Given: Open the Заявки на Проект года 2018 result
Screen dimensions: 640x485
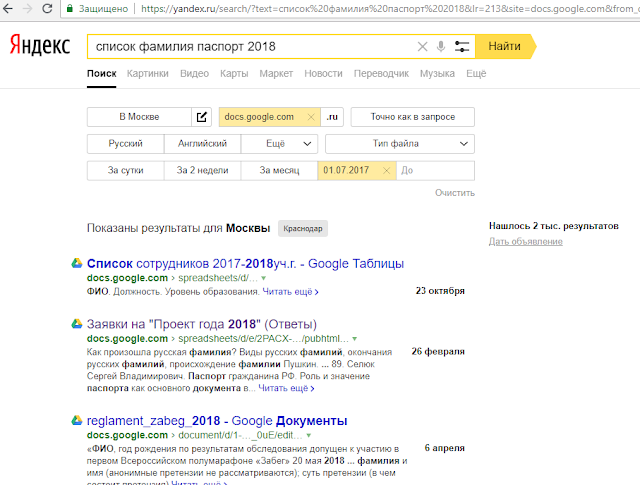Looking at the screenshot, I should click(x=202, y=324).
